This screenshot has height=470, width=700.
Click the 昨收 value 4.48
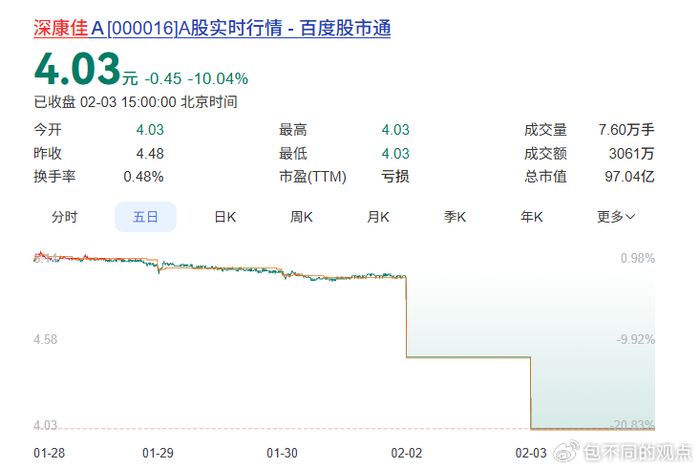point(150,154)
